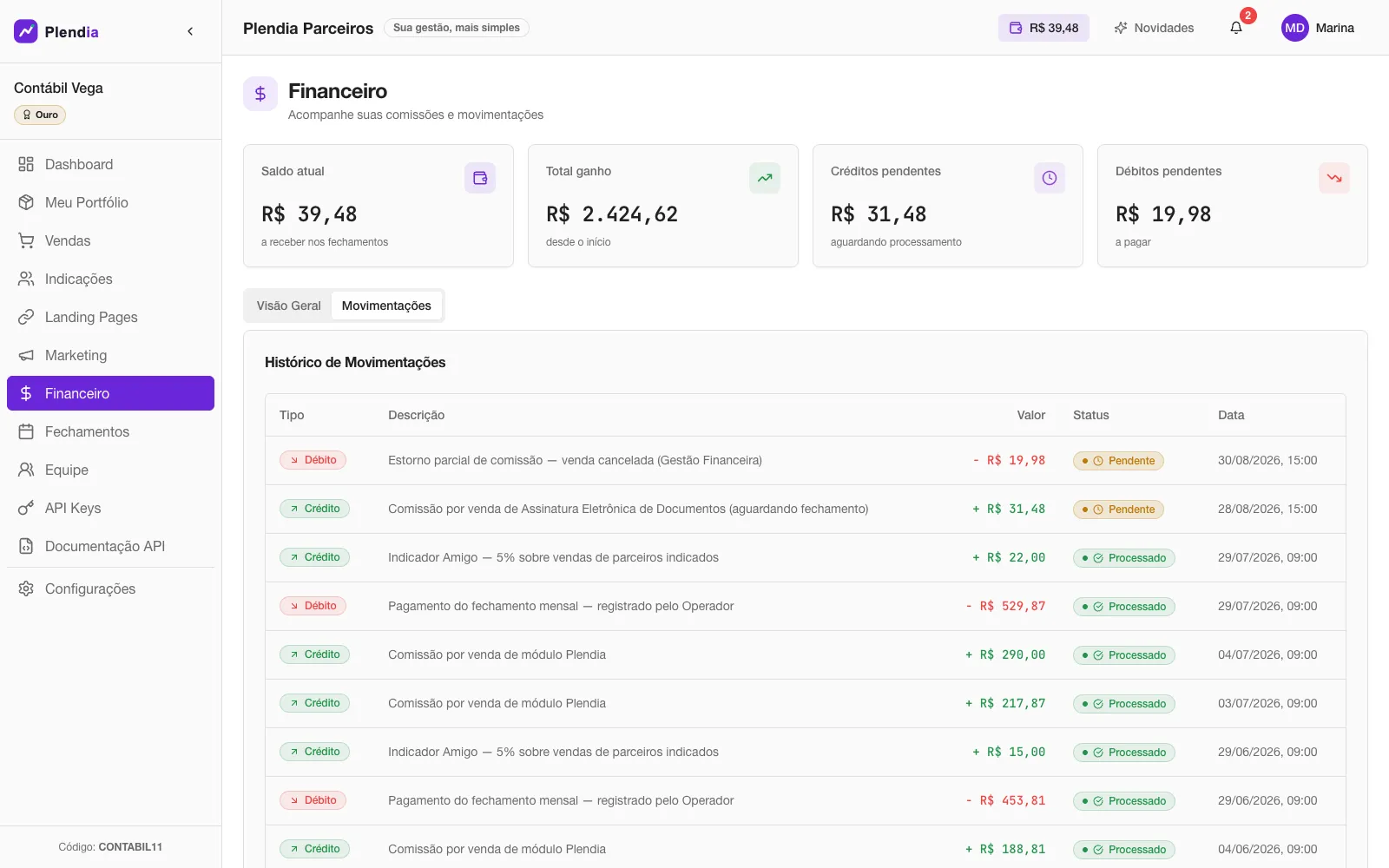Click the Ouro level badge
This screenshot has width=1389, height=868.
(40, 115)
